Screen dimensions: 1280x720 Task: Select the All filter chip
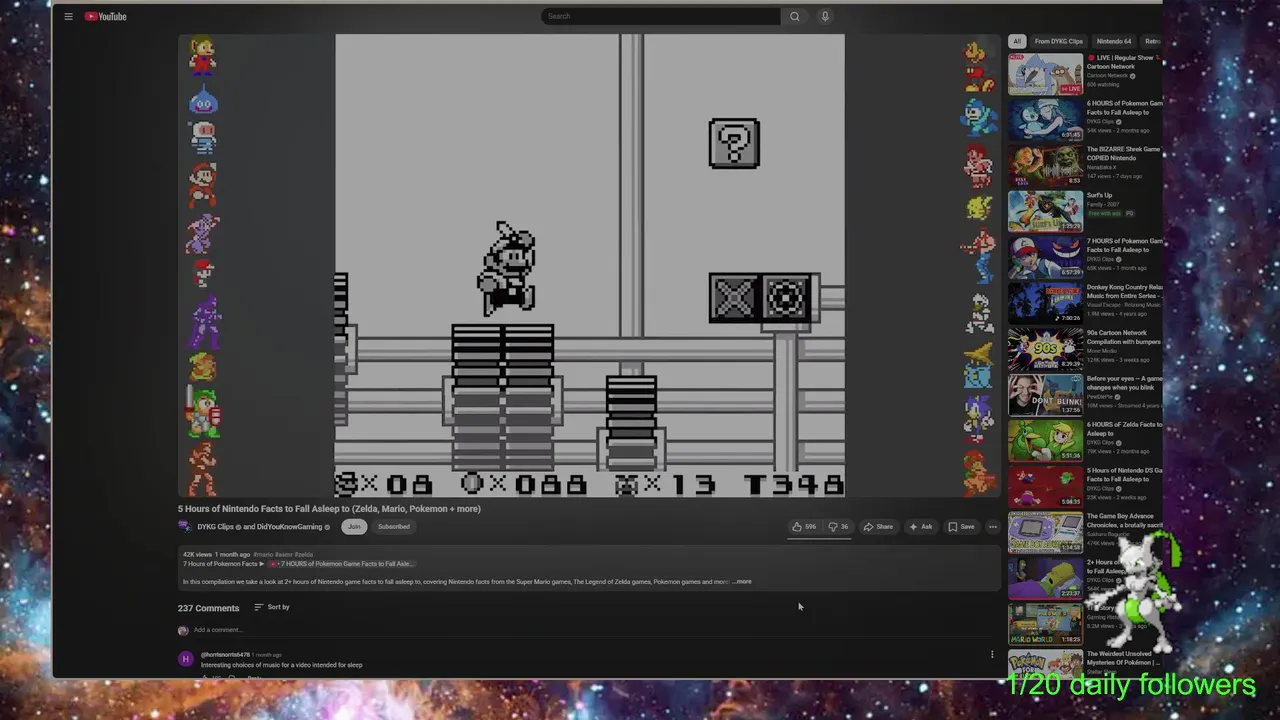pyautogui.click(x=1017, y=41)
